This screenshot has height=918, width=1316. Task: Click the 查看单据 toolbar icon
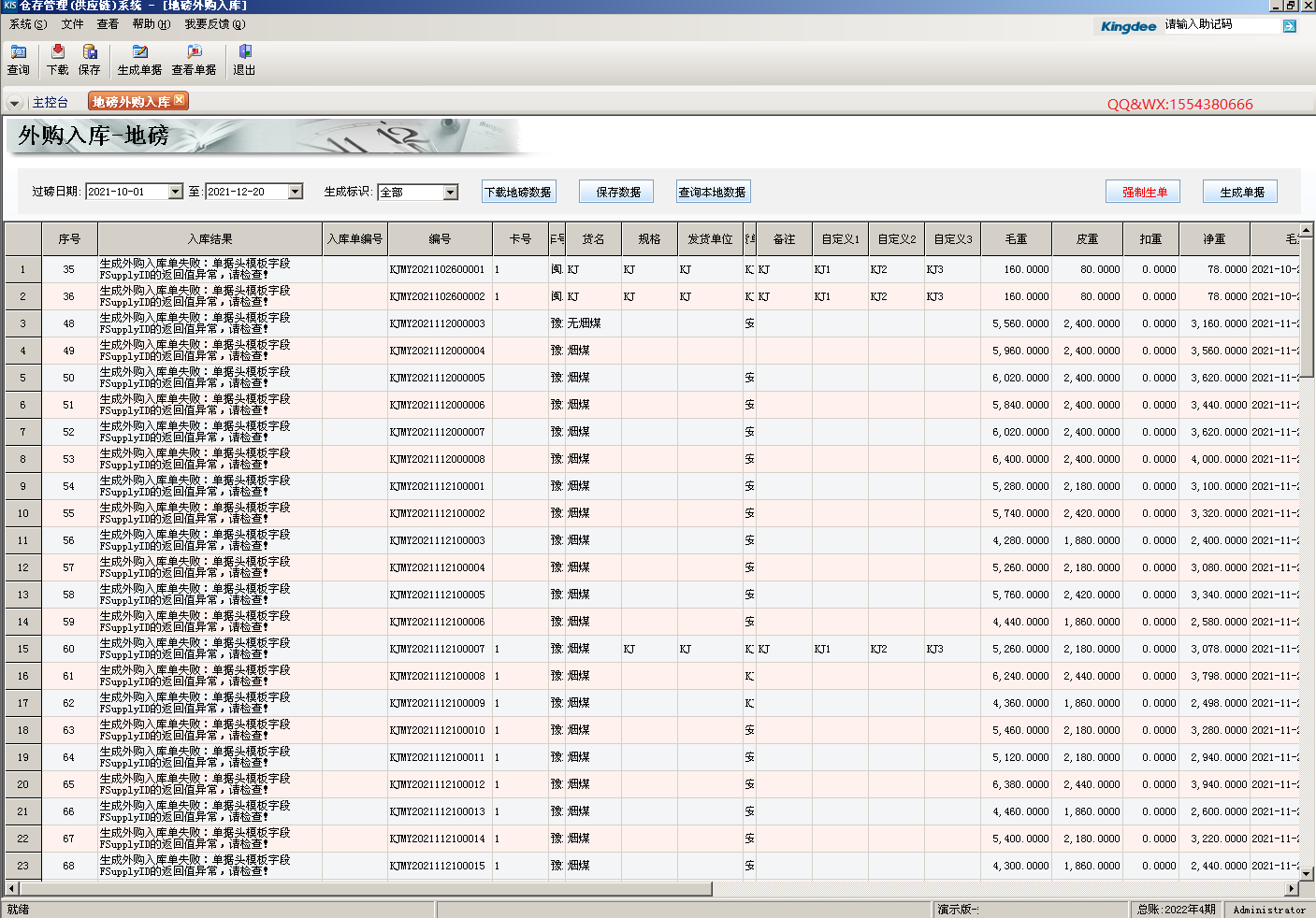(x=194, y=60)
